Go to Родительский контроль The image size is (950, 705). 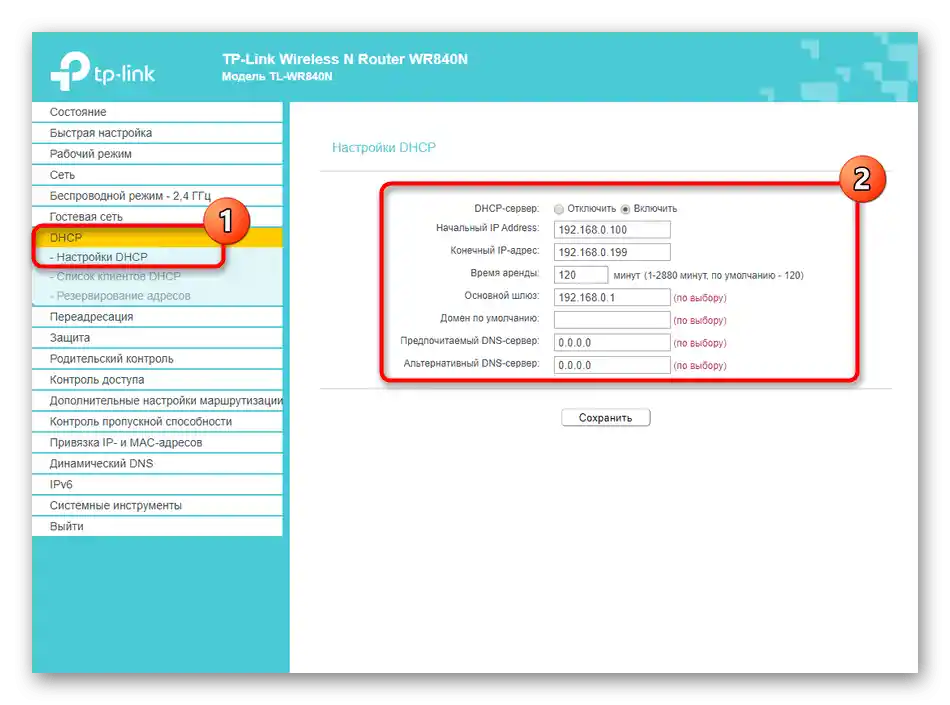click(158, 359)
